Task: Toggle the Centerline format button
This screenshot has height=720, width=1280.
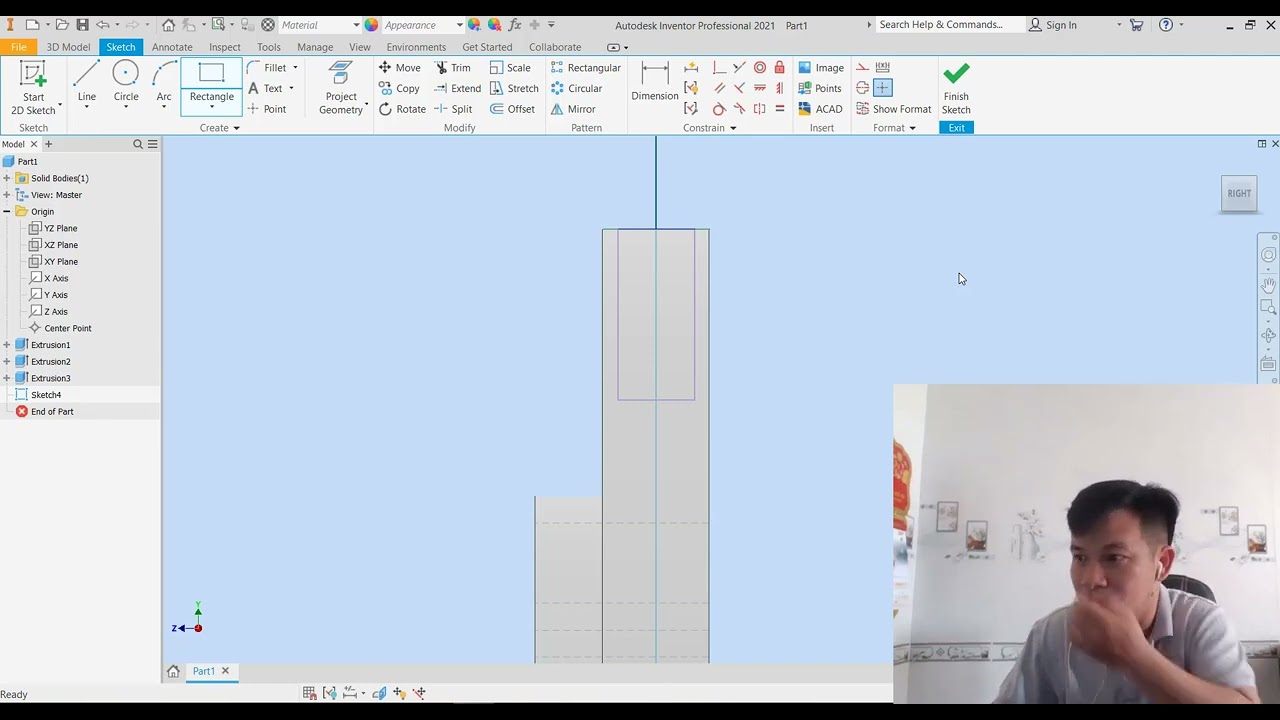Action: (x=862, y=88)
